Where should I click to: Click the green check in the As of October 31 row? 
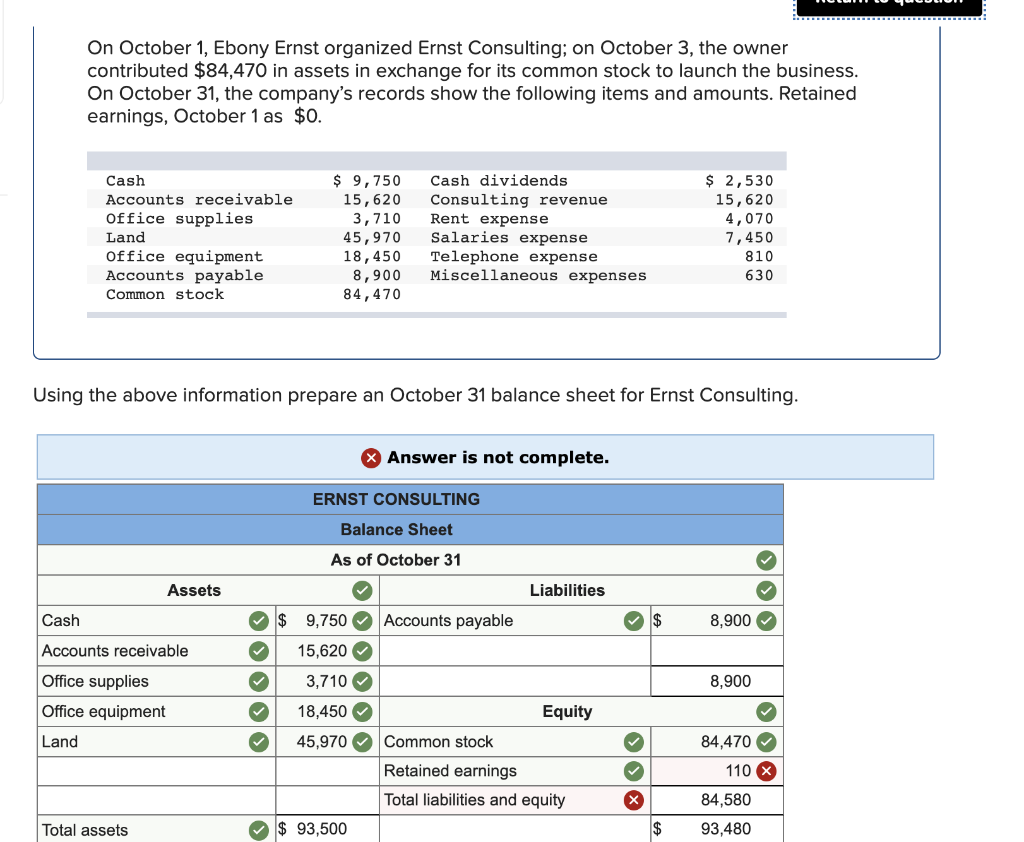point(766,560)
